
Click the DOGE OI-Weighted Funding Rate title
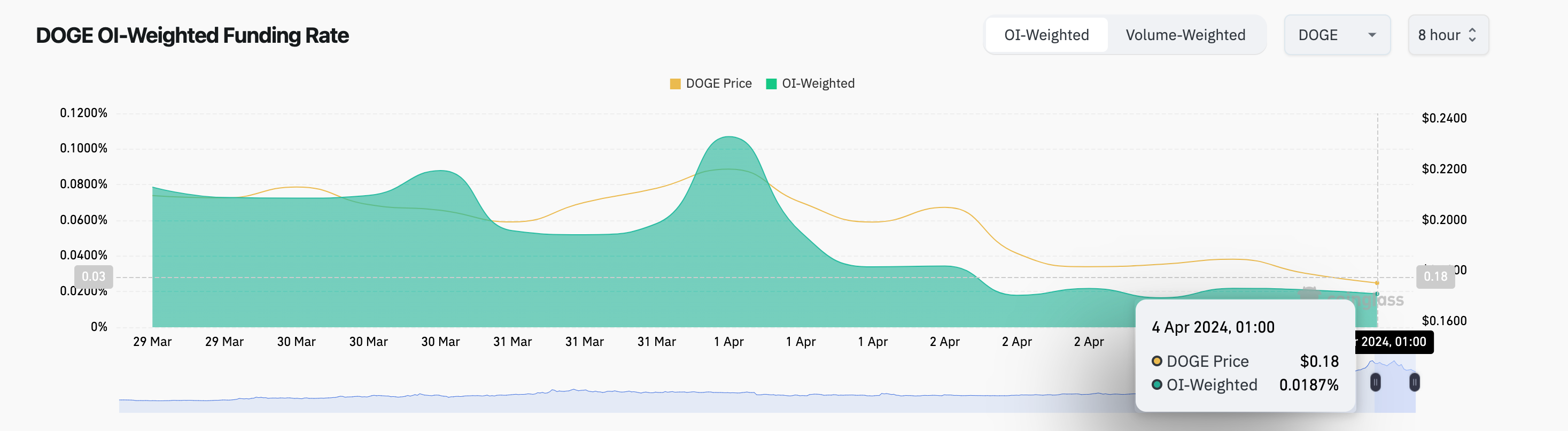[192, 35]
